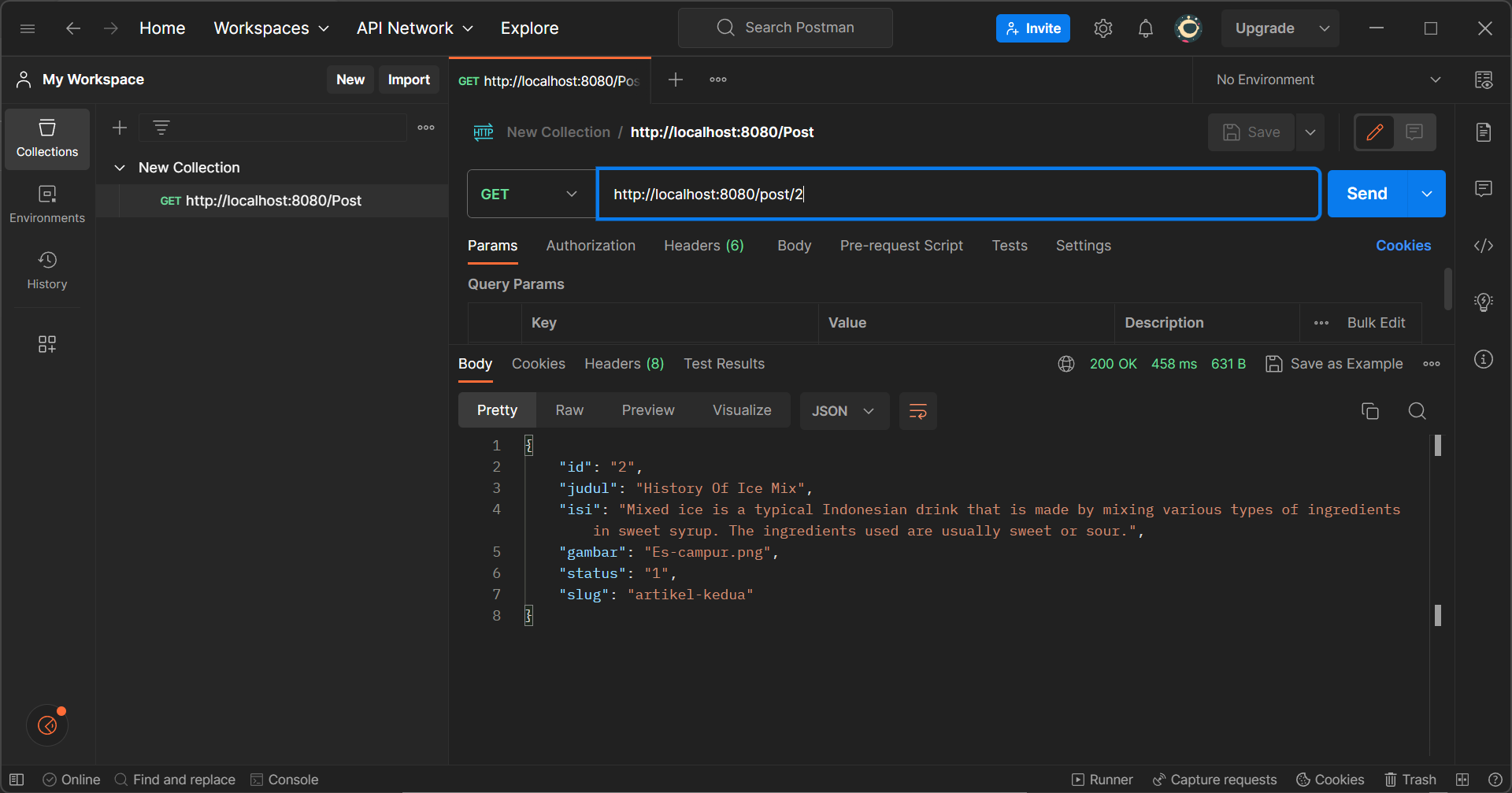This screenshot has width=1512, height=793.
Task: Collapse the New Collection tree item
Action: (x=120, y=167)
